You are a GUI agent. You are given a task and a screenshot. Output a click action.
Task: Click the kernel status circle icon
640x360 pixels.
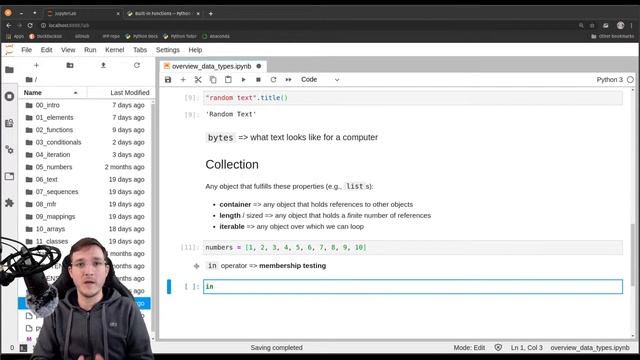pos(630,80)
